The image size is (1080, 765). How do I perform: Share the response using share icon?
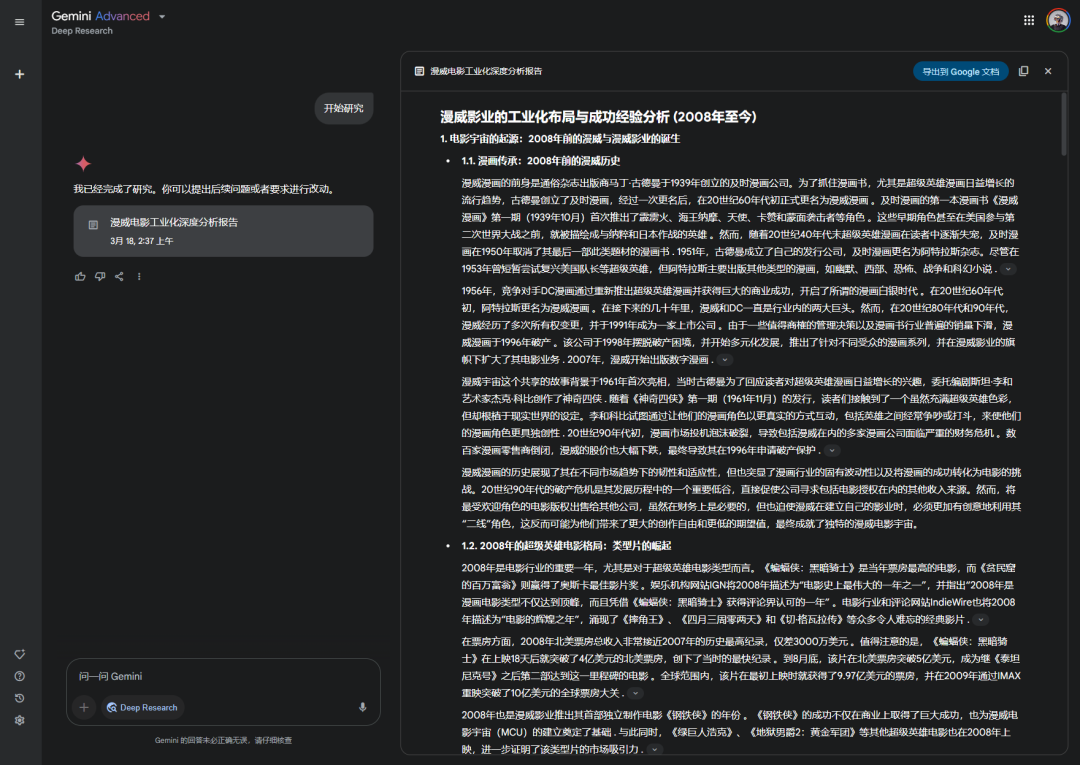pyautogui.click(x=119, y=276)
